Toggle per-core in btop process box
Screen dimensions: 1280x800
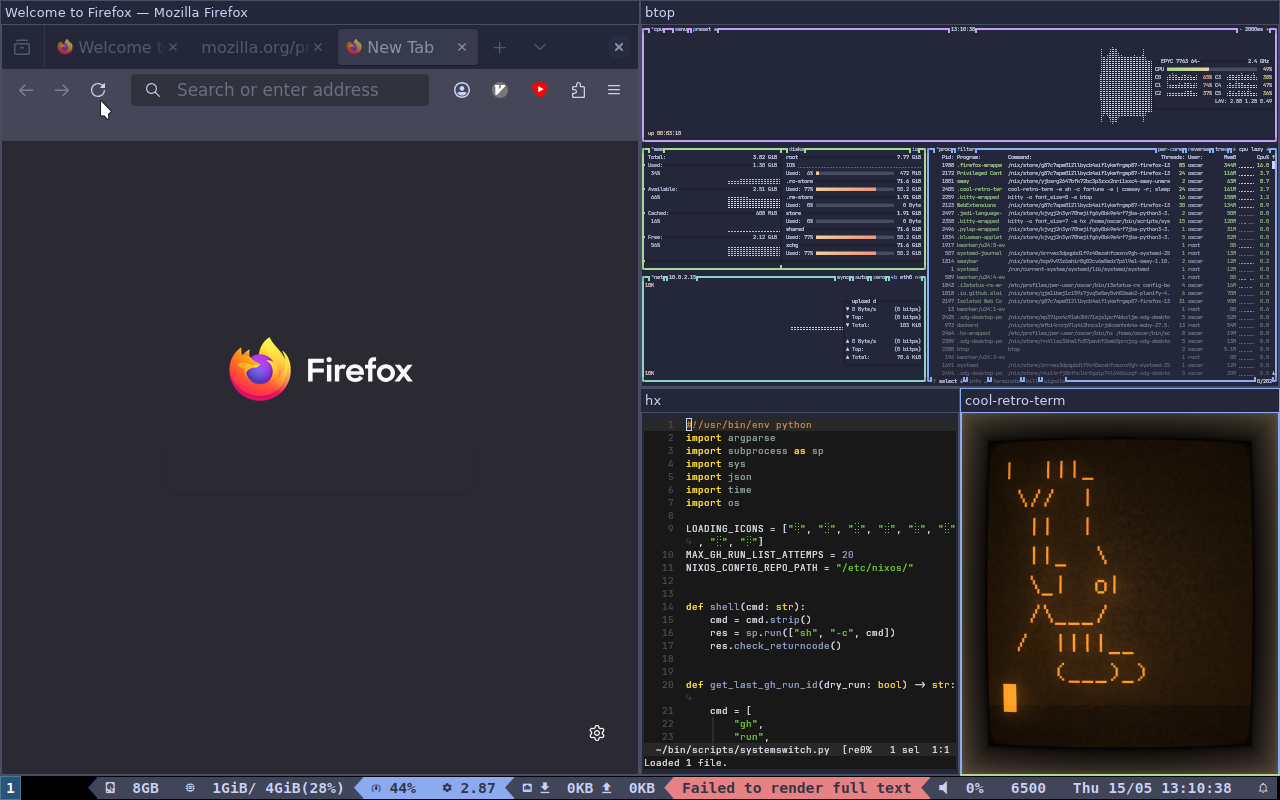click(1170, 150)
